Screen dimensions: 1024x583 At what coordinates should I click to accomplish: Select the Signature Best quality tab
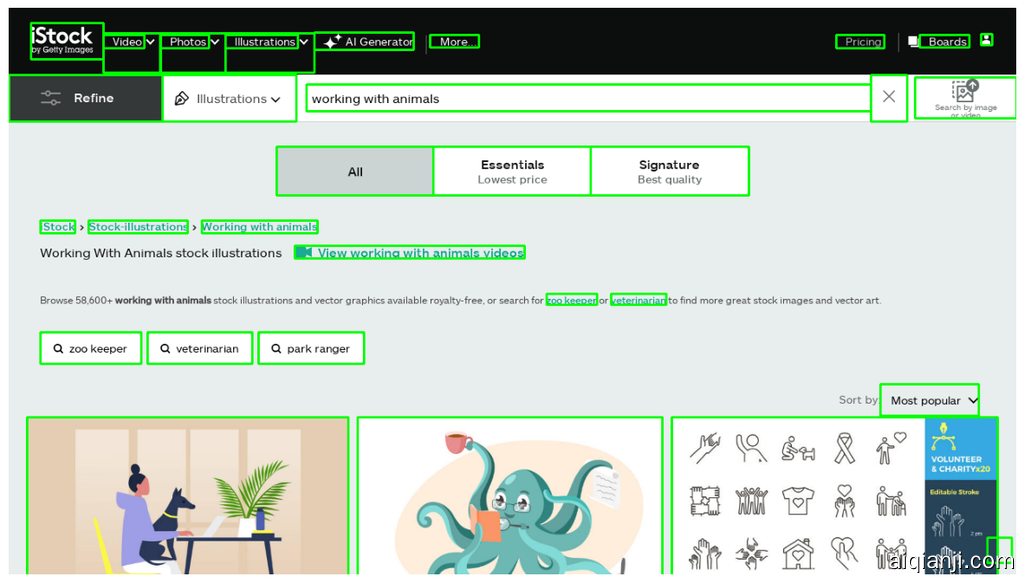[669, 171]
